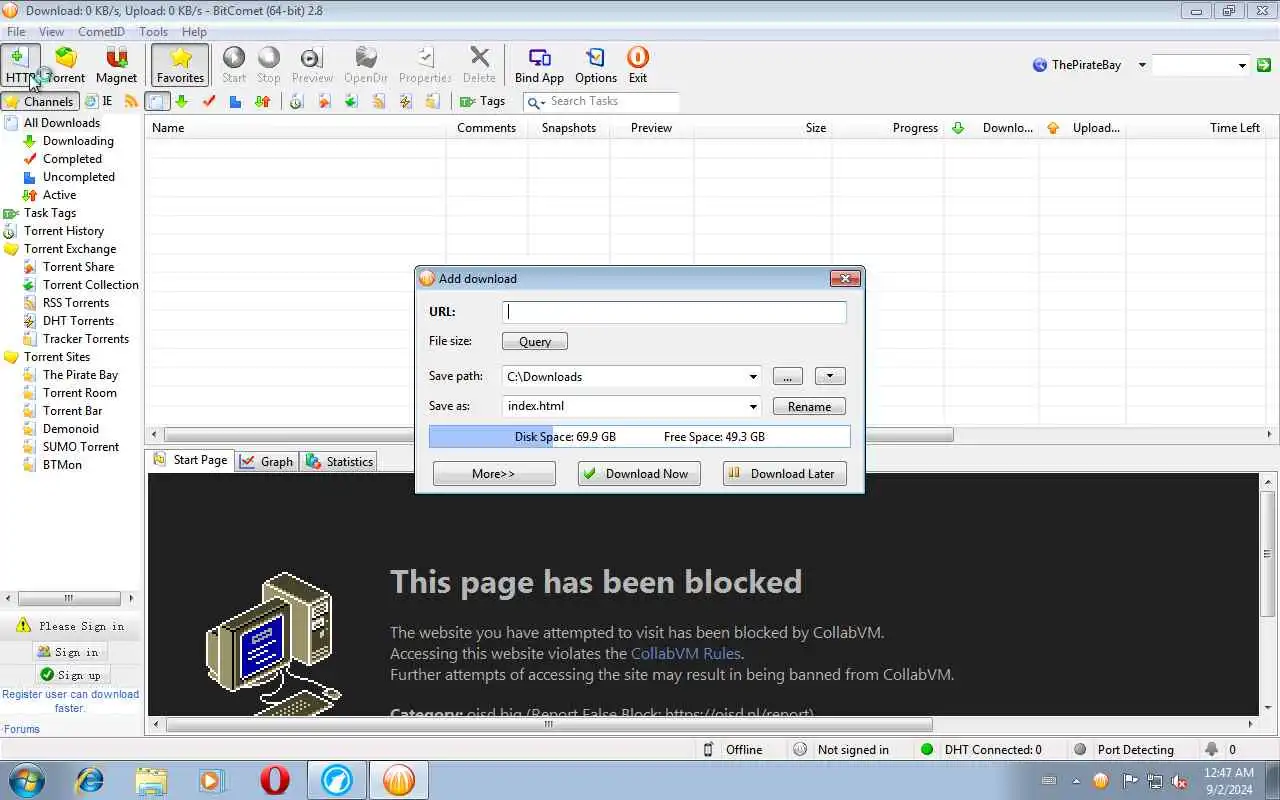This screenshot has width=1280, height=800.
Task: Click the Sign in button
Action: click(68, 652)
